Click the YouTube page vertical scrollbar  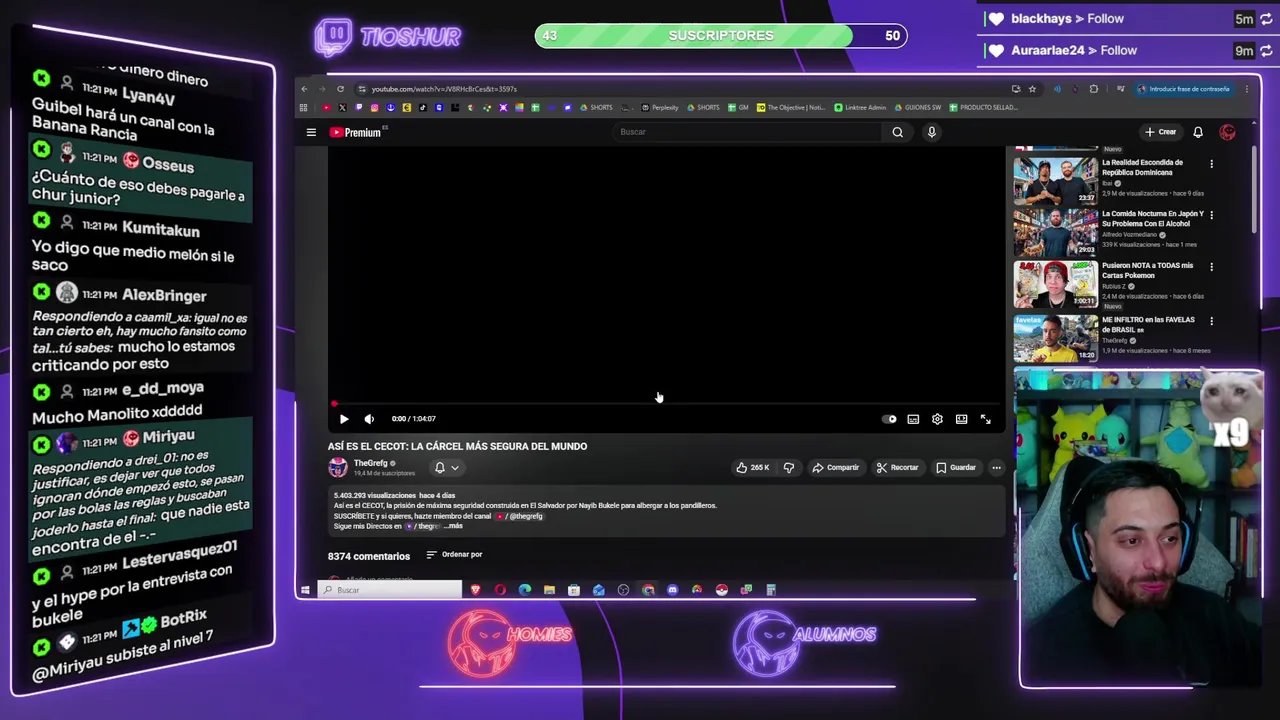(1254, 190)
